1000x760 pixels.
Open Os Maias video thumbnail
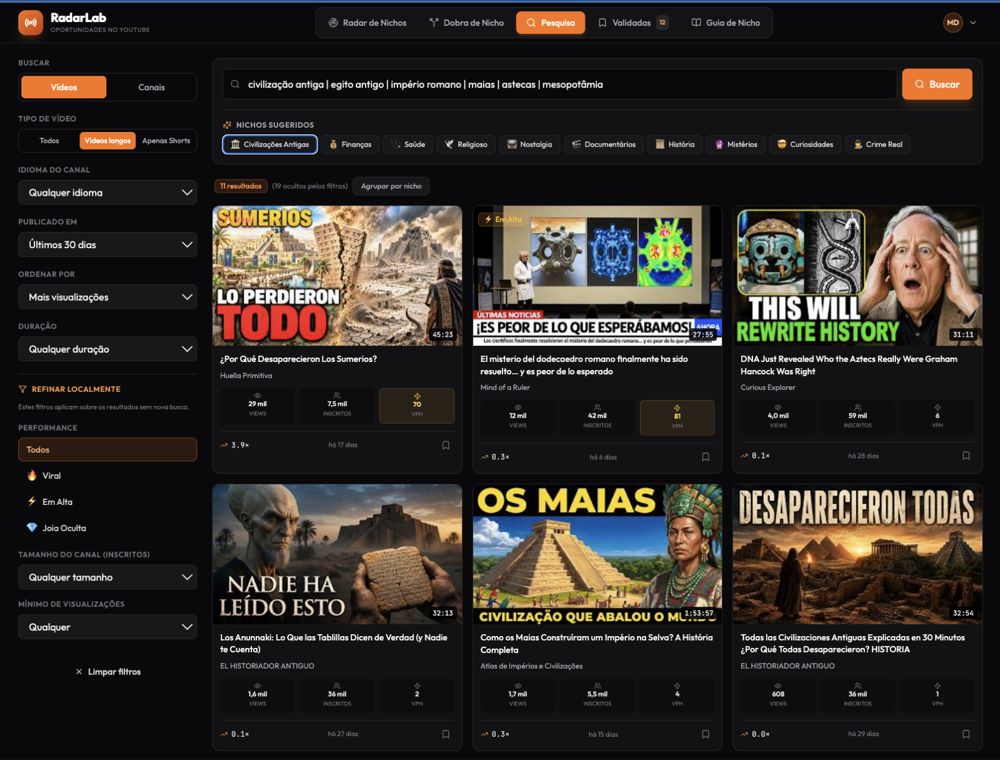click(x=597, y=554)
